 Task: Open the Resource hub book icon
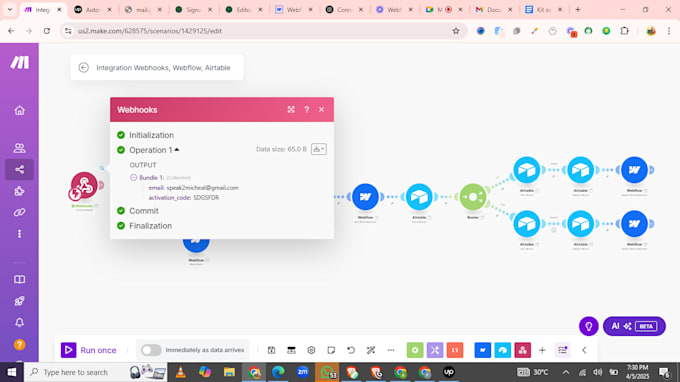20,280
